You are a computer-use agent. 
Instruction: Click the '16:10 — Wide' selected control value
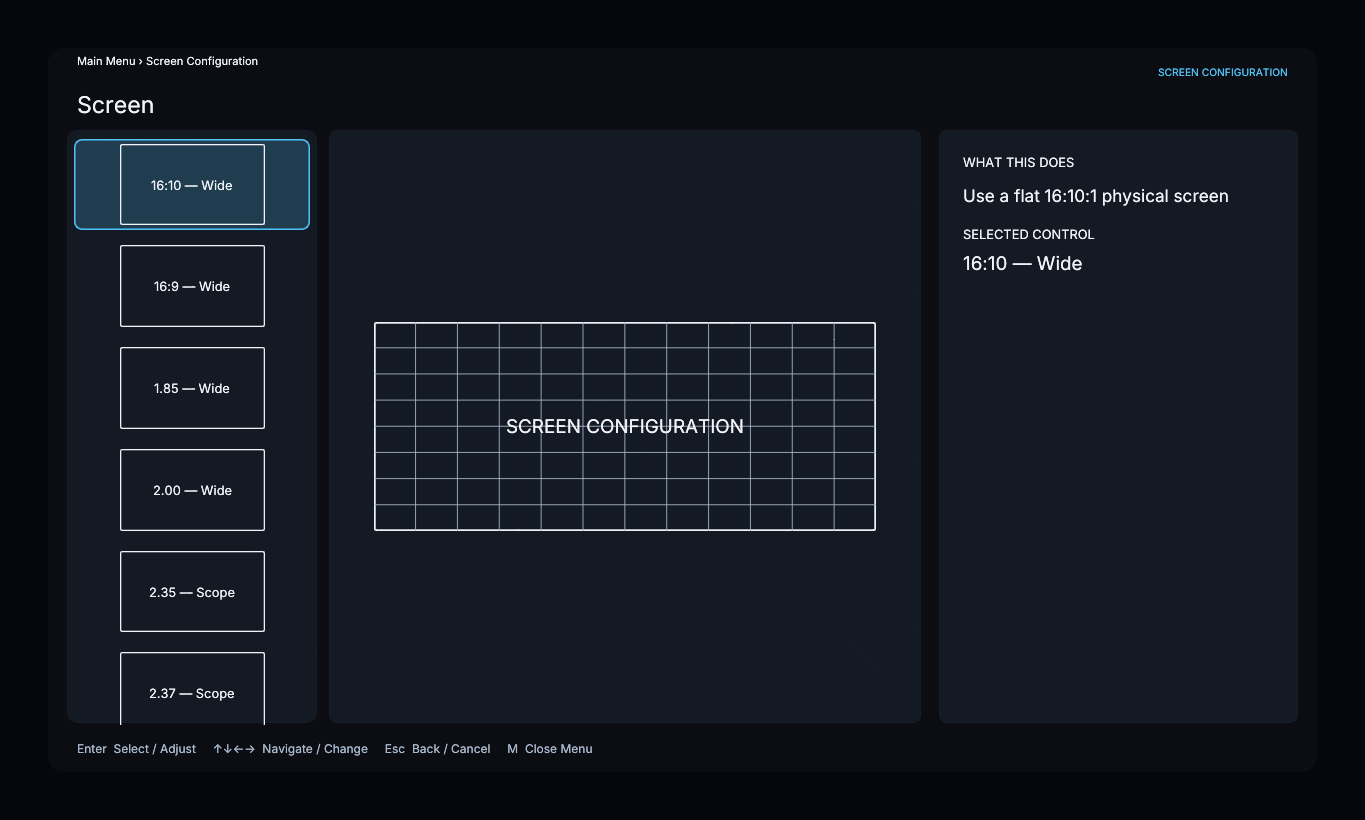pyautogui.click(x=1022, y=263)
